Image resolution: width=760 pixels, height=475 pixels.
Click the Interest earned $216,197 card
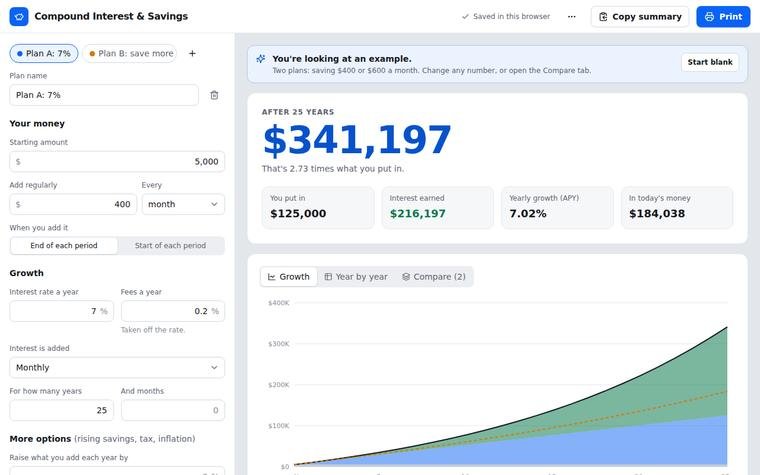tap(437, 207)
